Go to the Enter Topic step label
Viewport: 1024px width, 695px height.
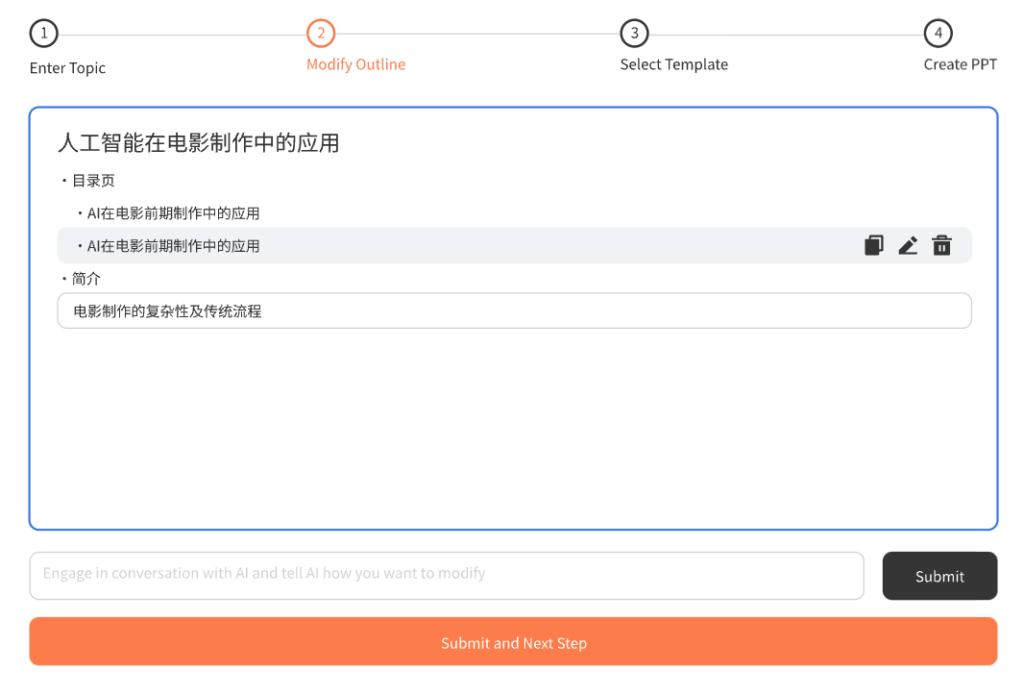pos(68,68)
